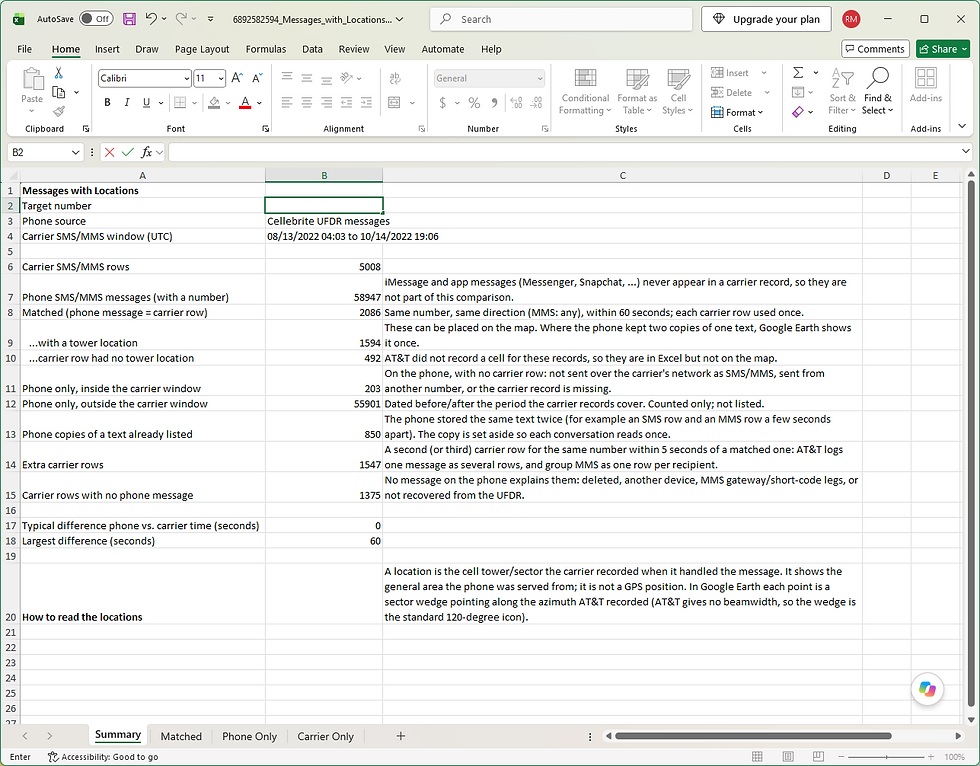Viewport: 980px width, 766px height.
Task: Expand the formula bar
Action: [x=966, y=151]
